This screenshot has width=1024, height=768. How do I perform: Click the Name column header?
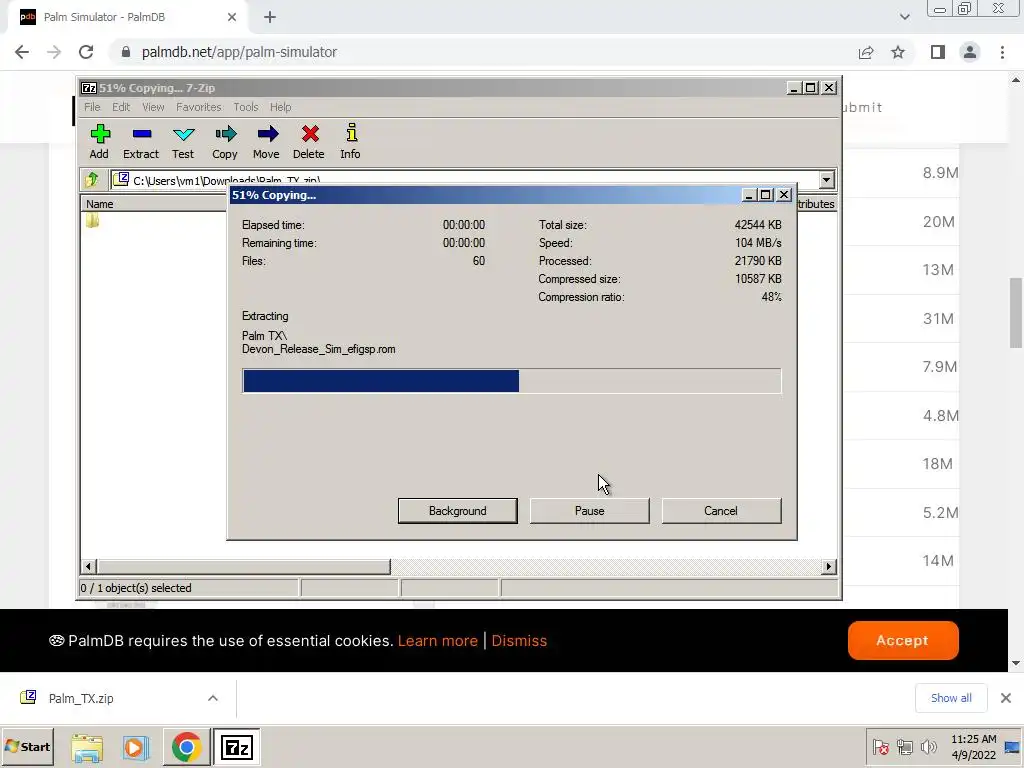[x=154, y=204]
